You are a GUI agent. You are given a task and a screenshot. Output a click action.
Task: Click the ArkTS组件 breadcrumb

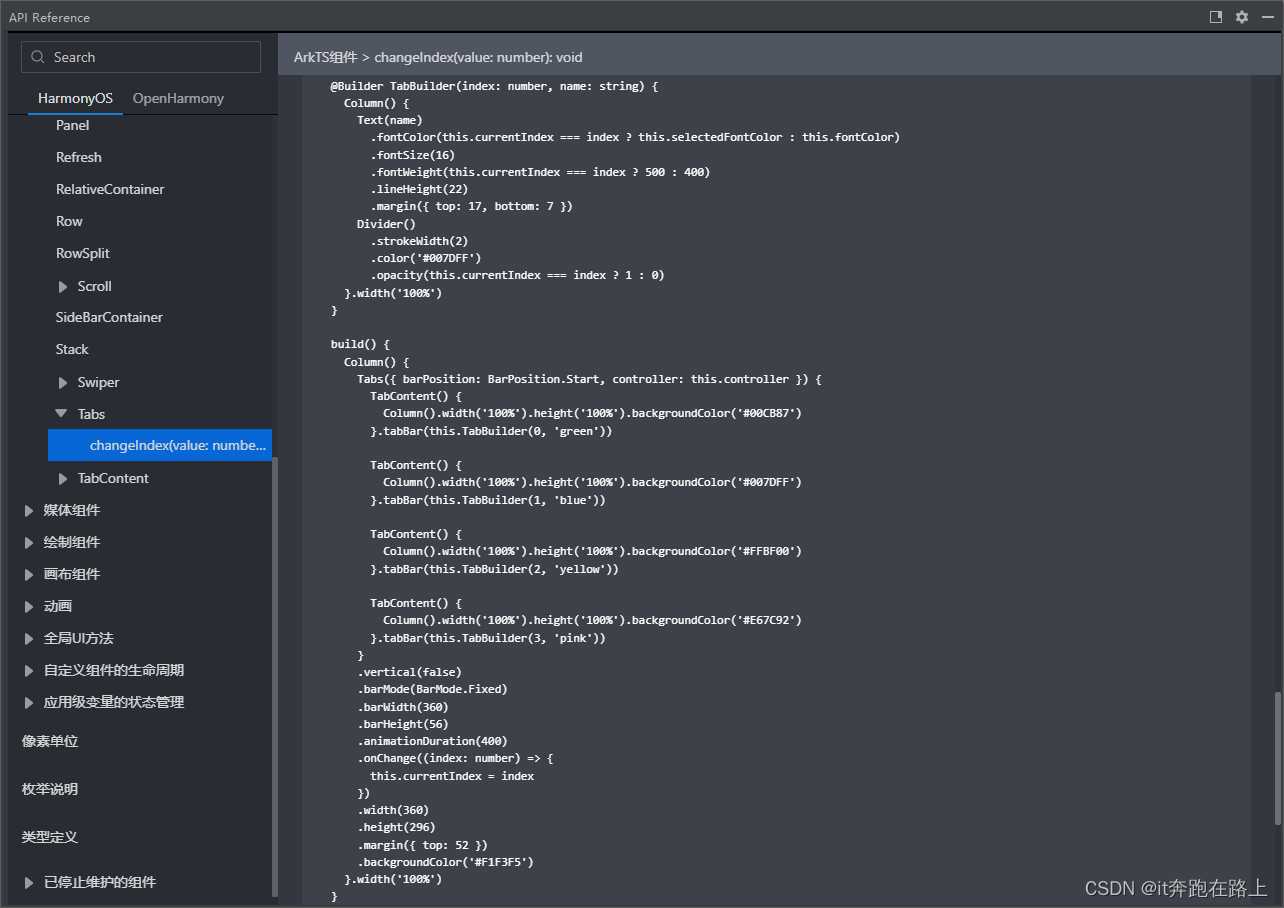click(325, 57)
